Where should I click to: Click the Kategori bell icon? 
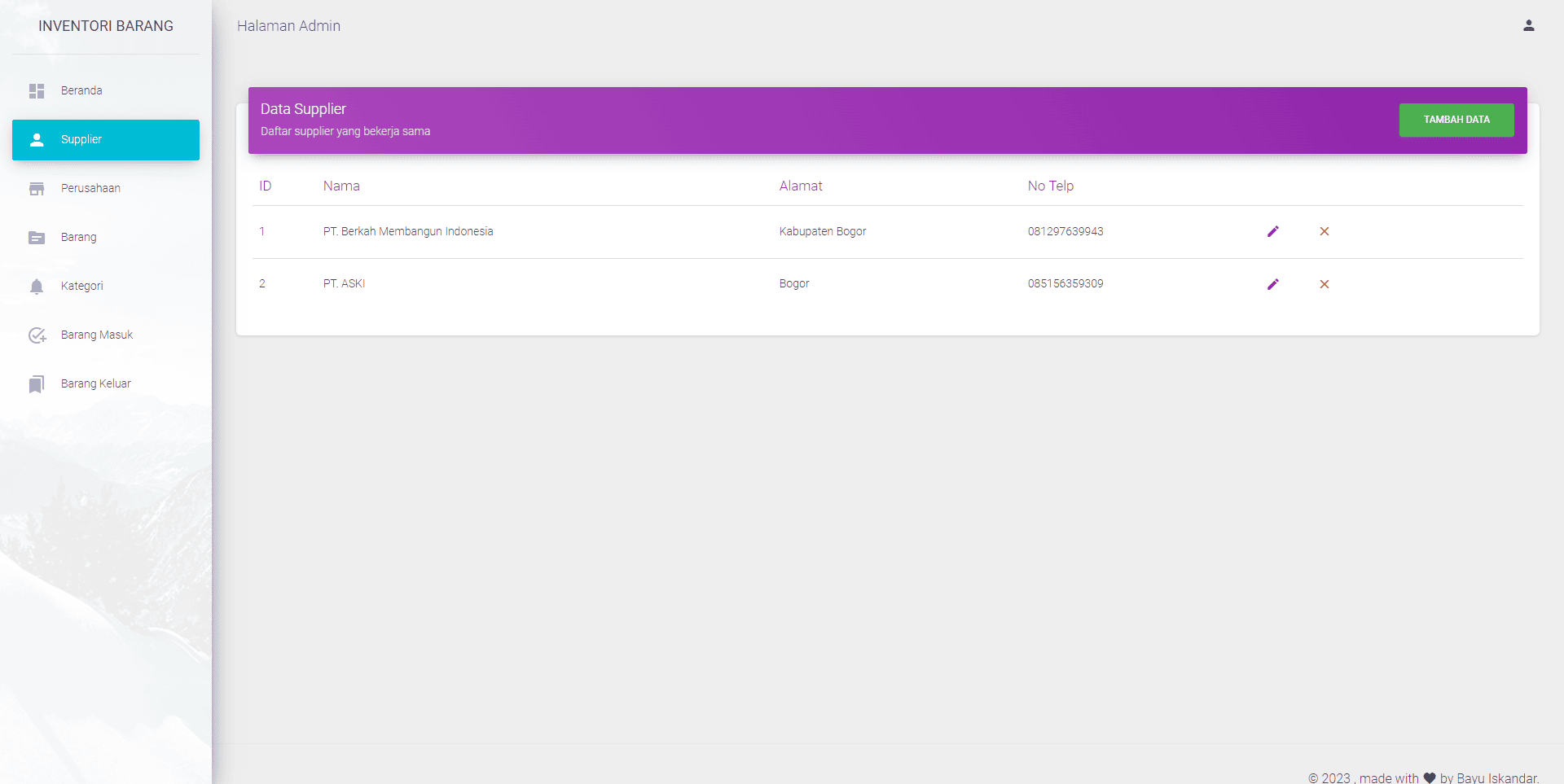(37, 286)
